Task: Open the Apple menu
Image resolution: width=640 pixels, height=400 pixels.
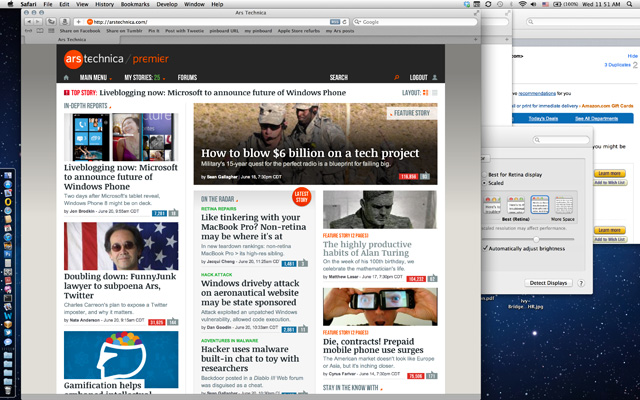Action: click(x=10, y=4)
